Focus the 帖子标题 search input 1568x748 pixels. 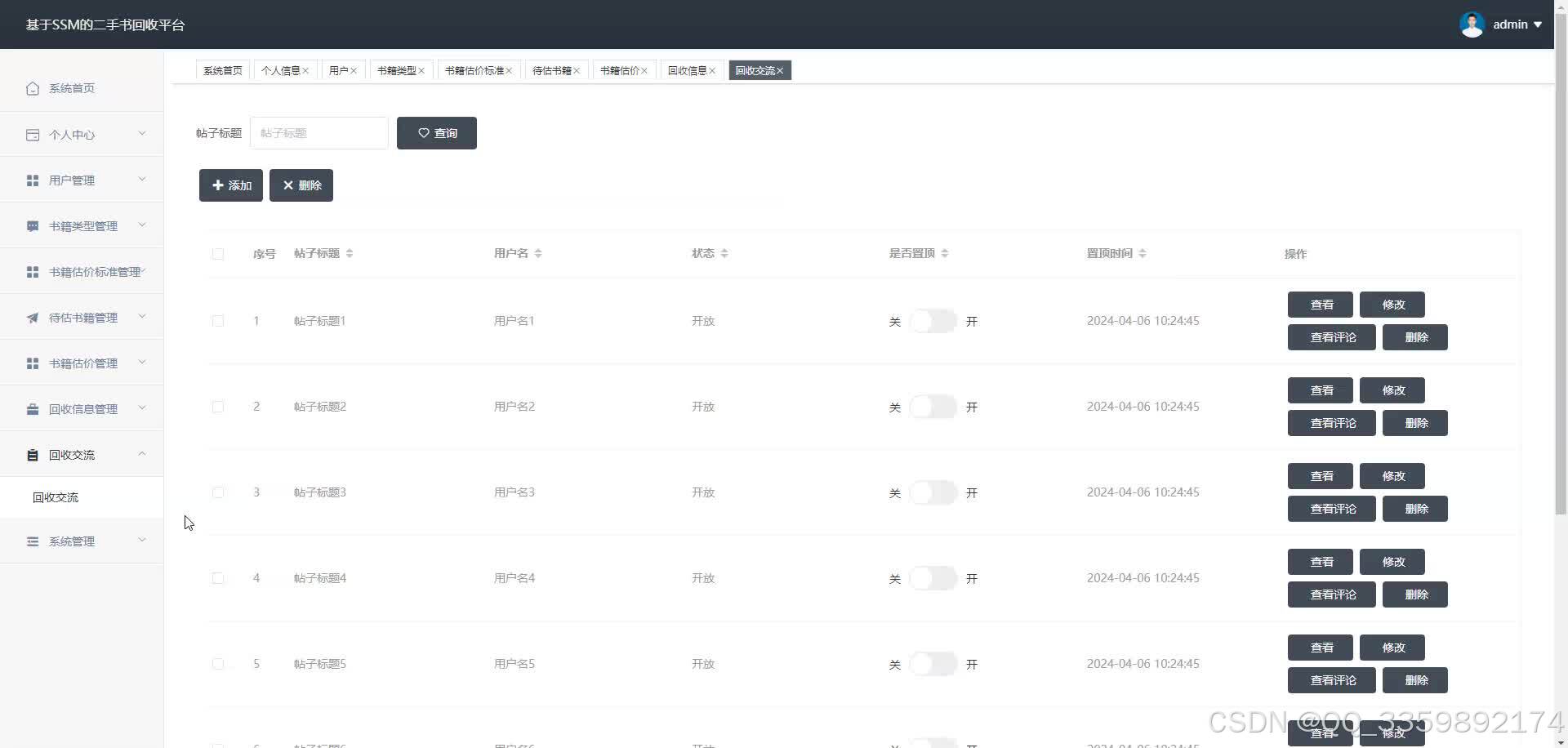pos(319,133)
